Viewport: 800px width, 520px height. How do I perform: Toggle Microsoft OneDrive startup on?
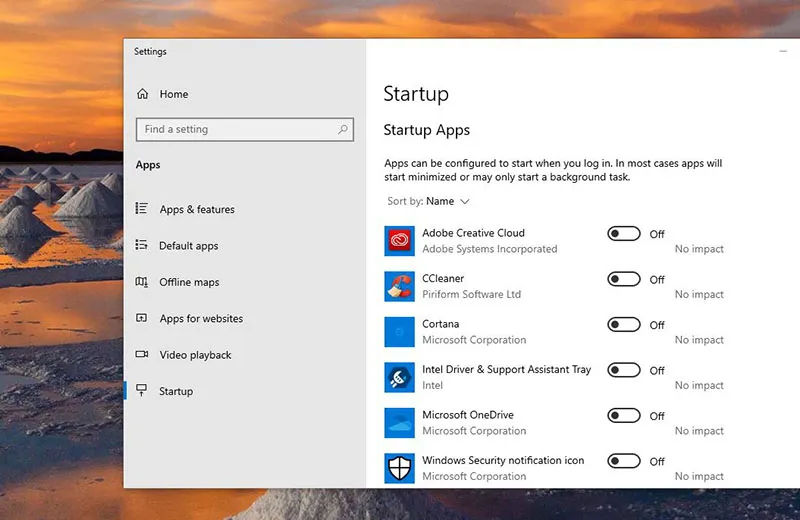(x=624, y=416)
